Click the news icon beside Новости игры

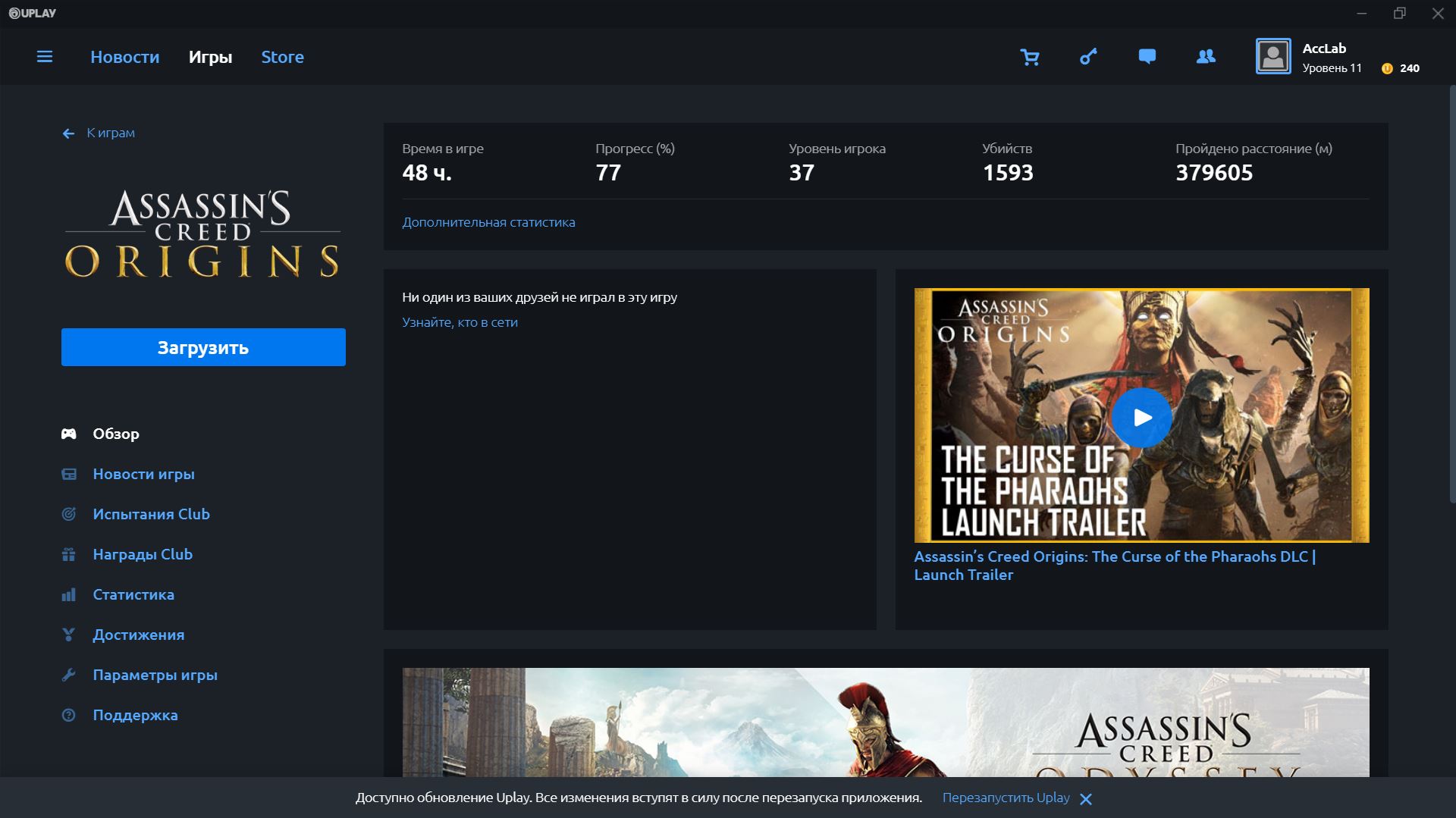pos(69,474)
